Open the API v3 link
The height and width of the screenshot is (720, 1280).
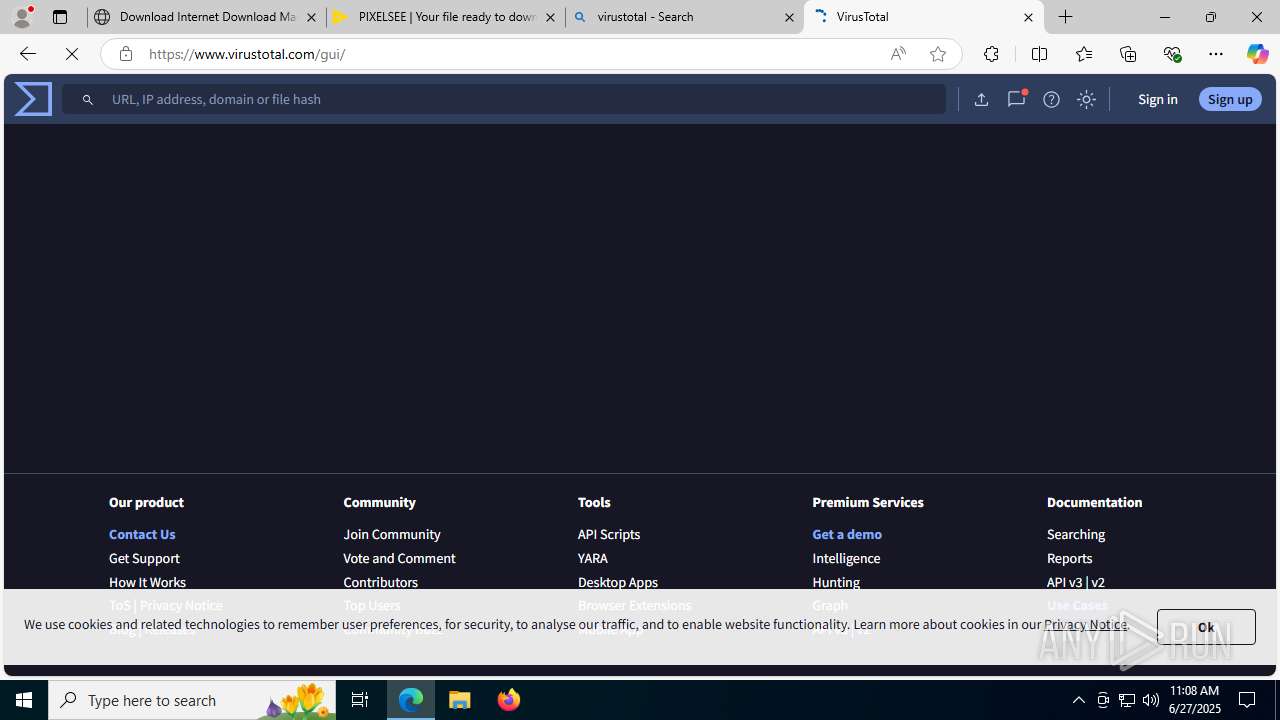click(x=1064, y=582)
